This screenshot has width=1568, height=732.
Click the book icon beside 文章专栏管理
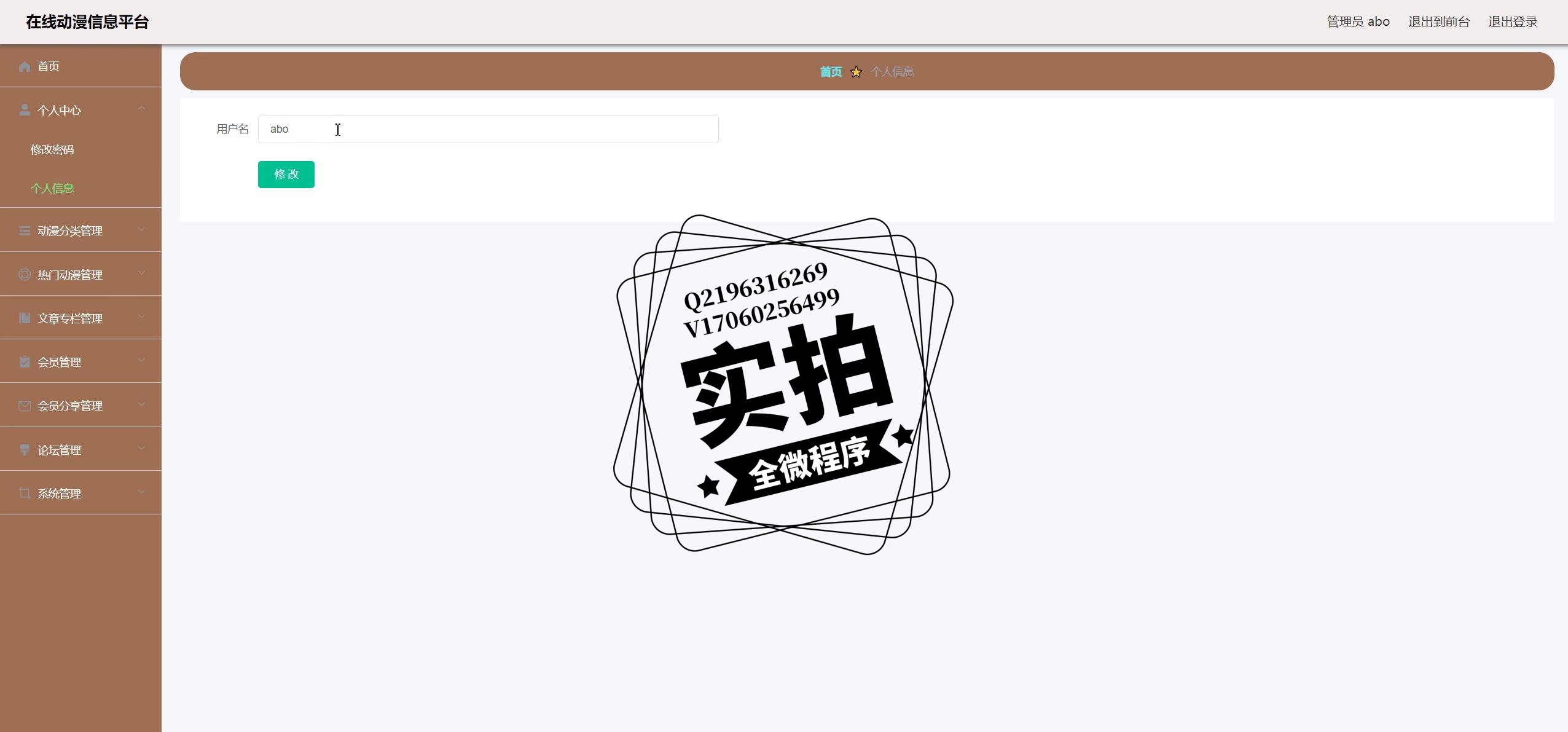point(25,318)
